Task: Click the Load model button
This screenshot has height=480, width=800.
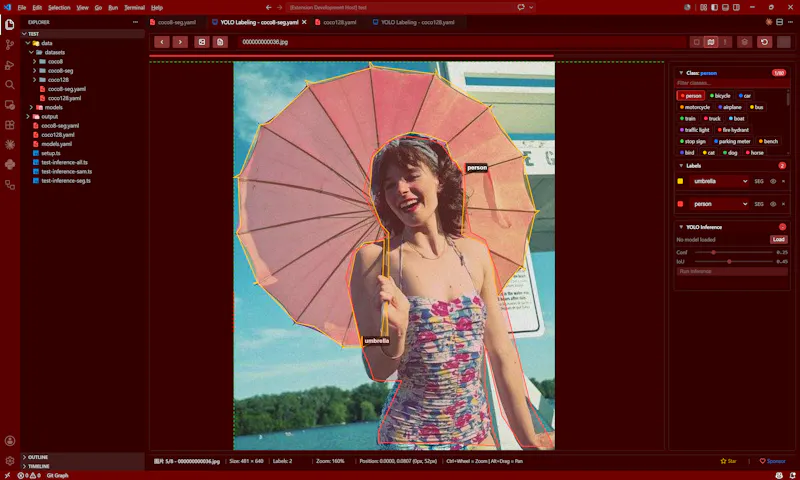Action: (x=779, y=239)
